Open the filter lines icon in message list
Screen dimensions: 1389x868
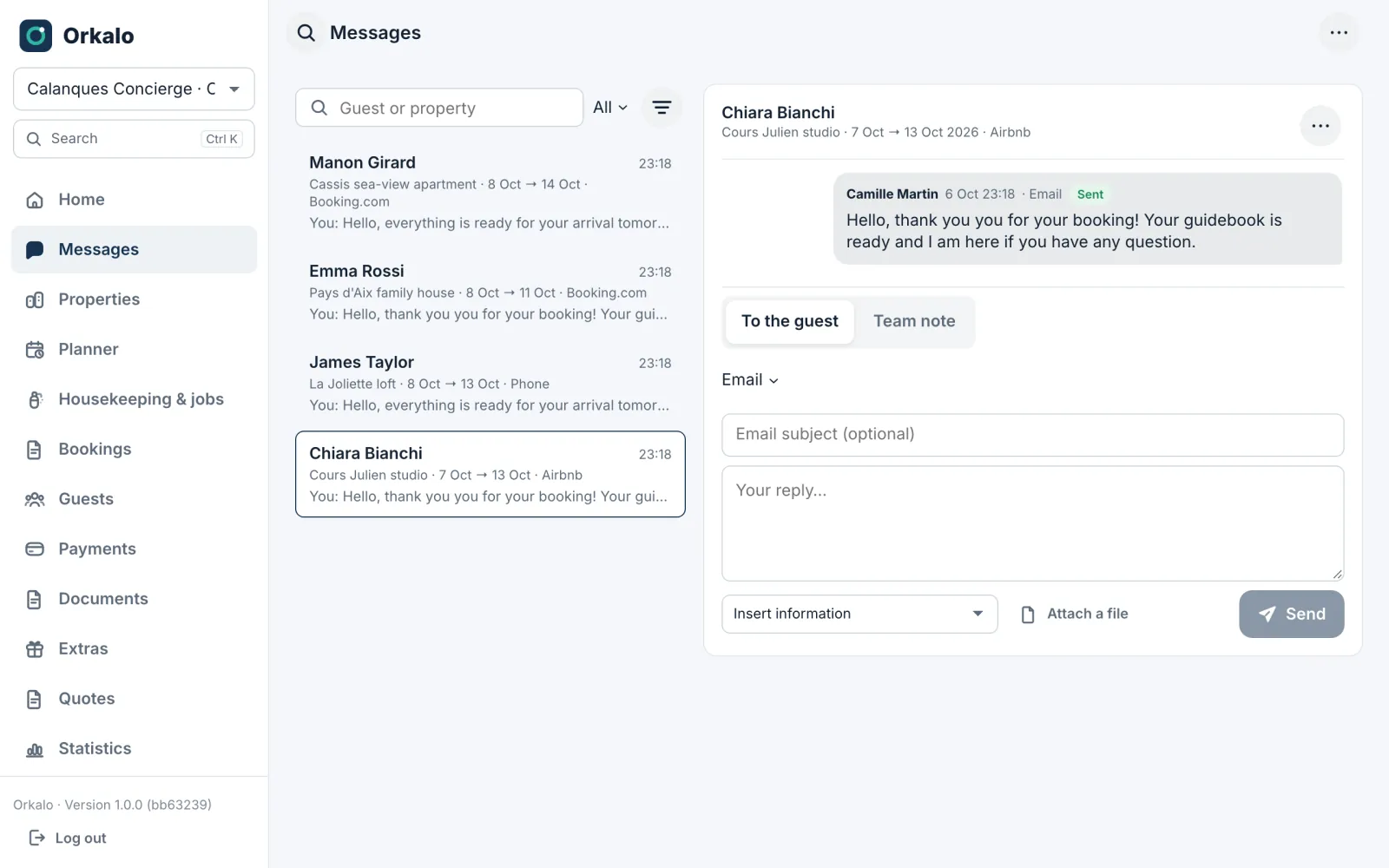tap(662, 108)
